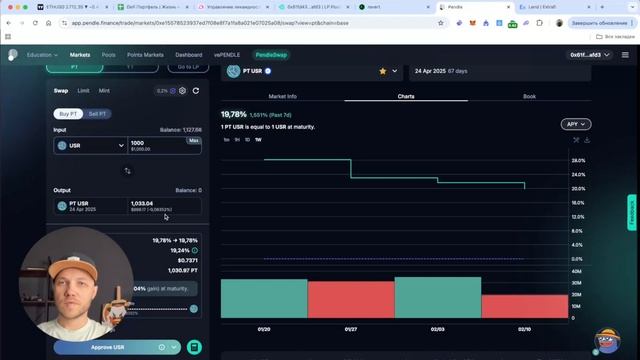Click the info icon next to 19,24%
Screen dimensions: 640x360
(x=195, y=250)
